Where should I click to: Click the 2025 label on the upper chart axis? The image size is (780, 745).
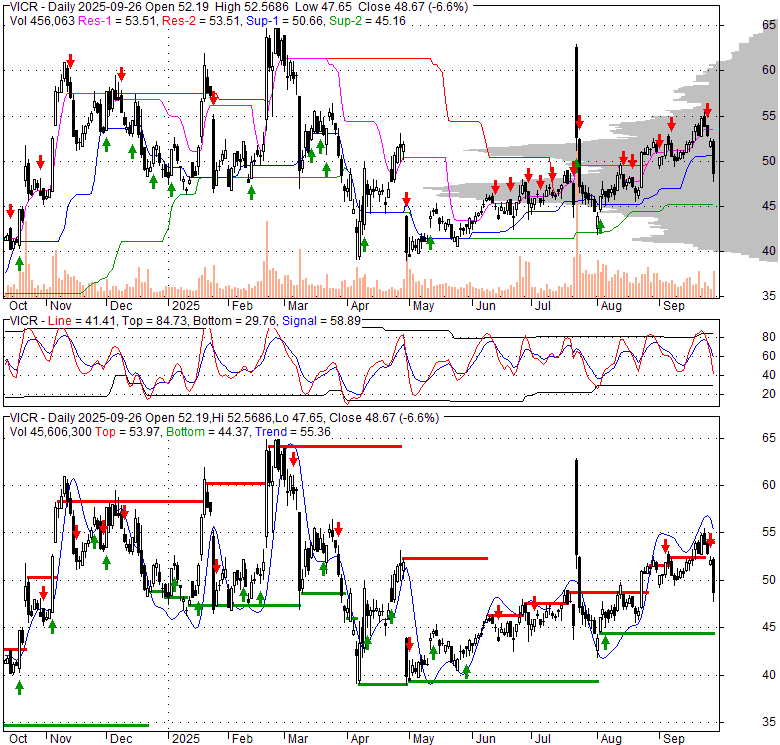[186, 306]
